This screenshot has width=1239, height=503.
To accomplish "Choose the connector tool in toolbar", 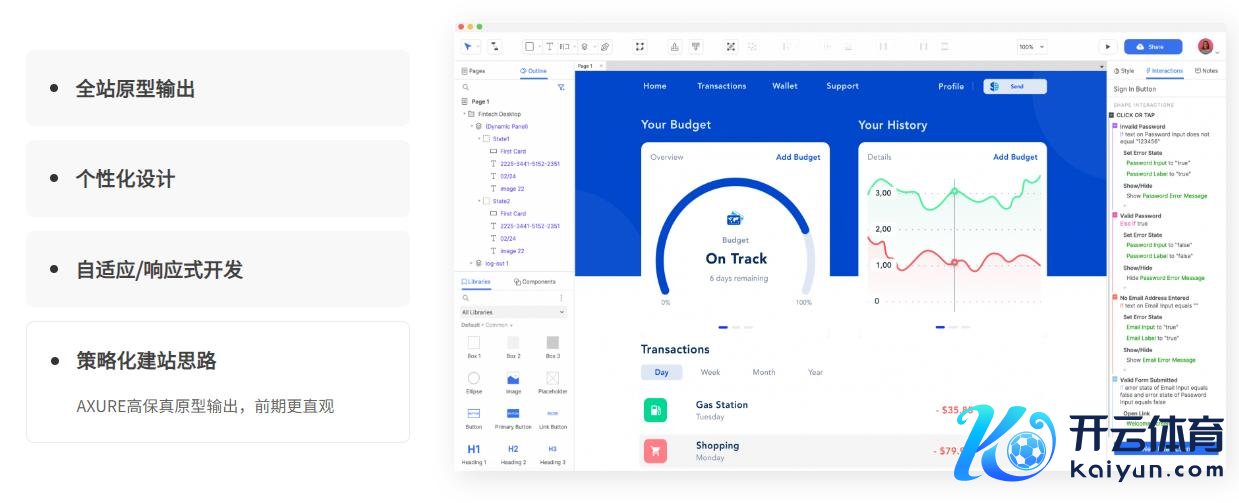I will [x=495, y=47].
